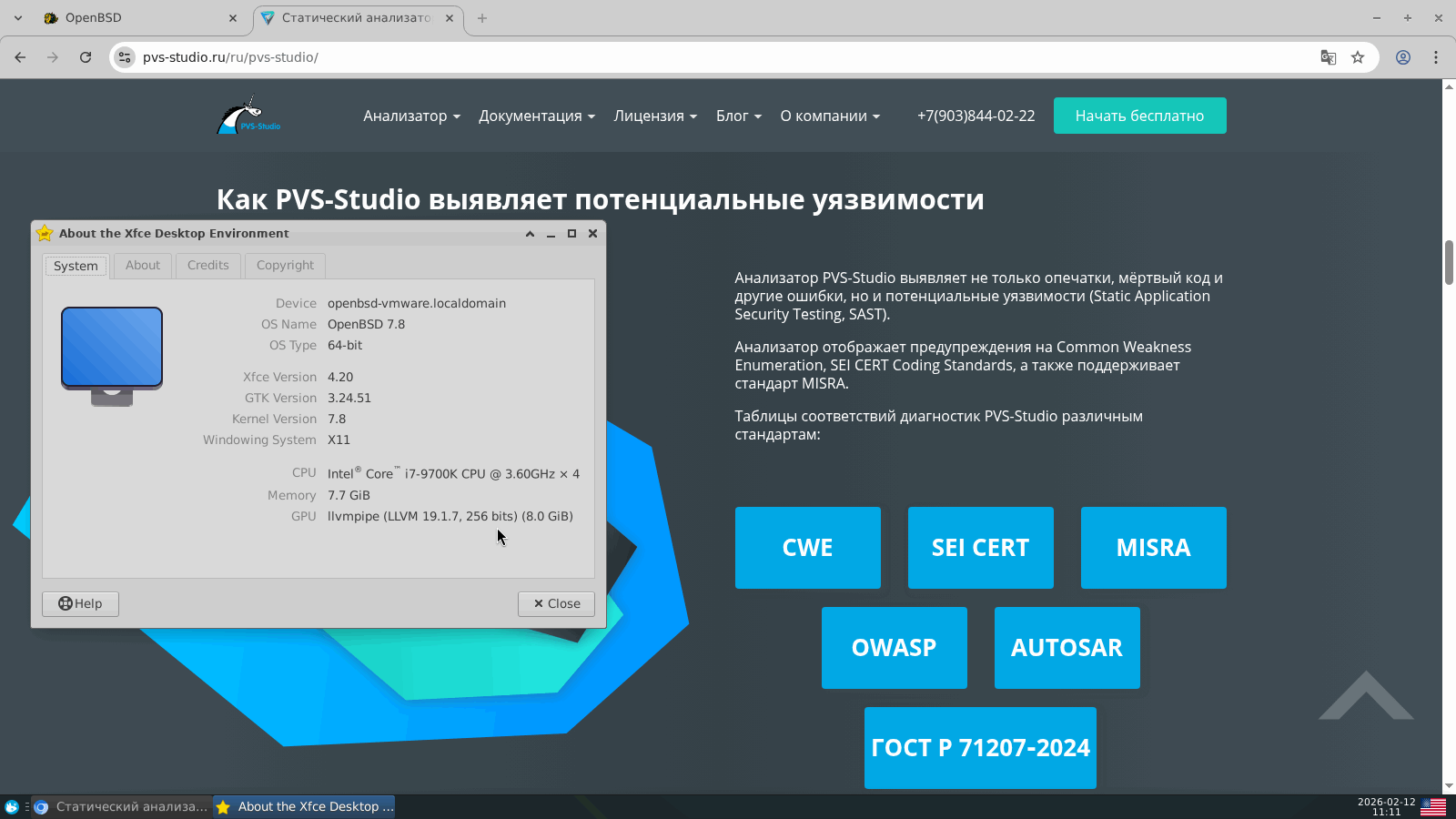Reload the current page

point(85,56)
